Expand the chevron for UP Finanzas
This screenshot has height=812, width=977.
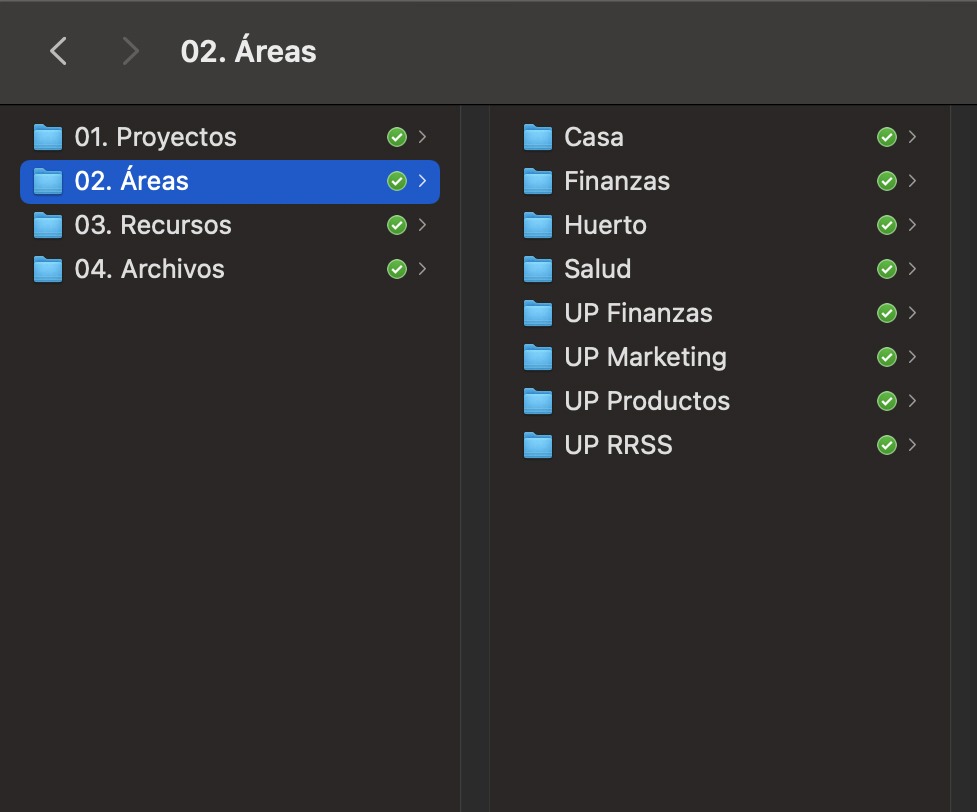pos(912,313)
